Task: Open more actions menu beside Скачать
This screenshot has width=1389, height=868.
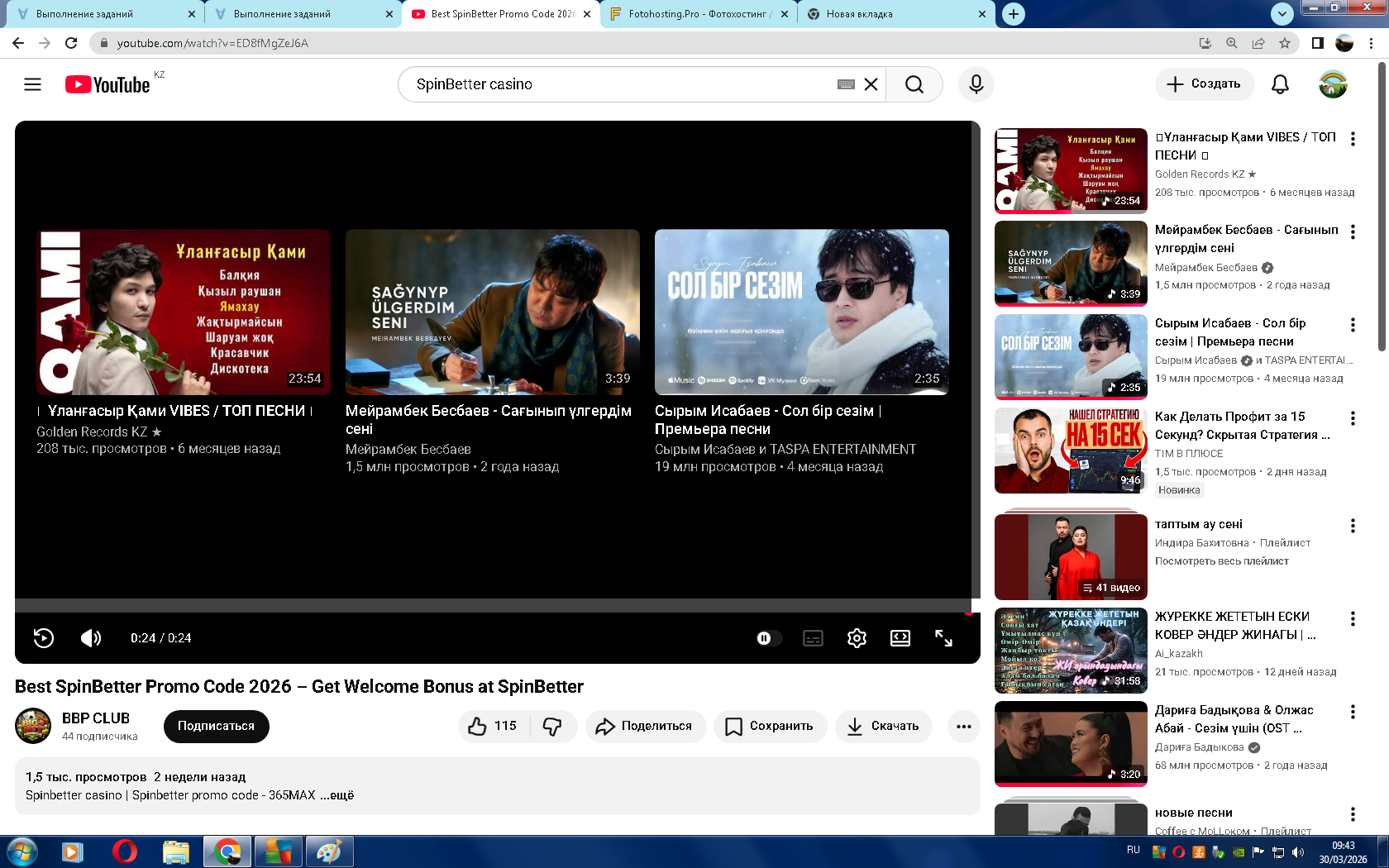Action: (x=963, y=726)
